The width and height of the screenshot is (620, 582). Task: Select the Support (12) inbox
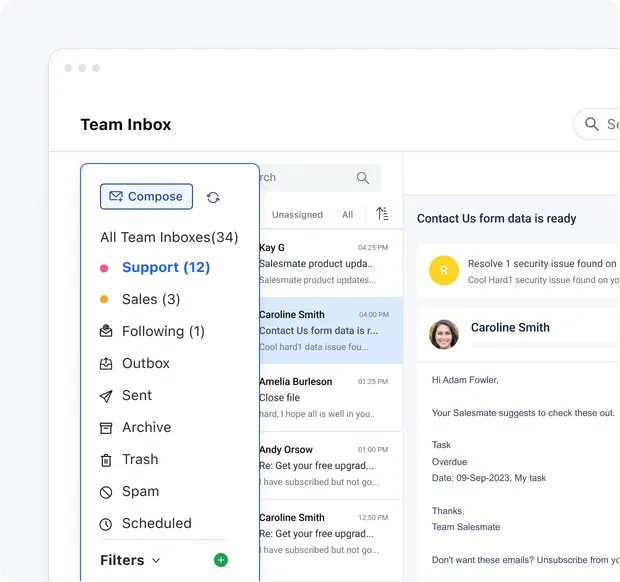pyautogui.click(x=166, y=267)
